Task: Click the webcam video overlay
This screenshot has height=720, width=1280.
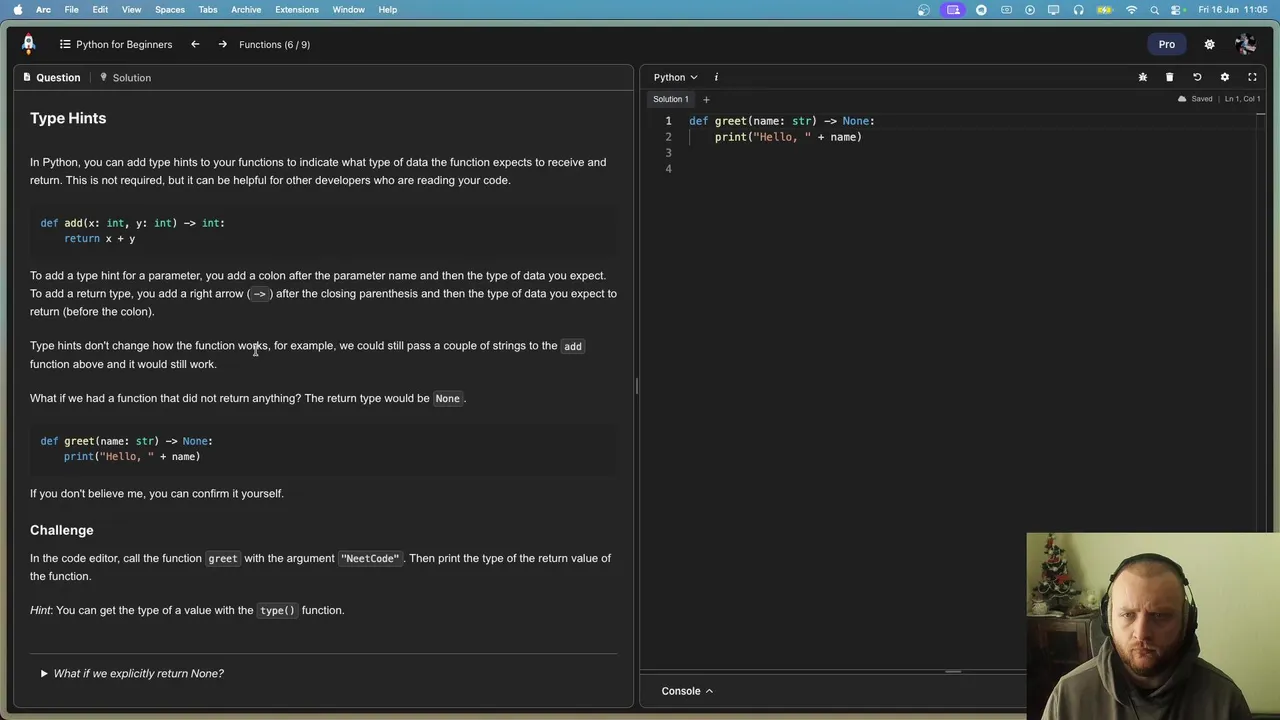Action: point(1153,626)
